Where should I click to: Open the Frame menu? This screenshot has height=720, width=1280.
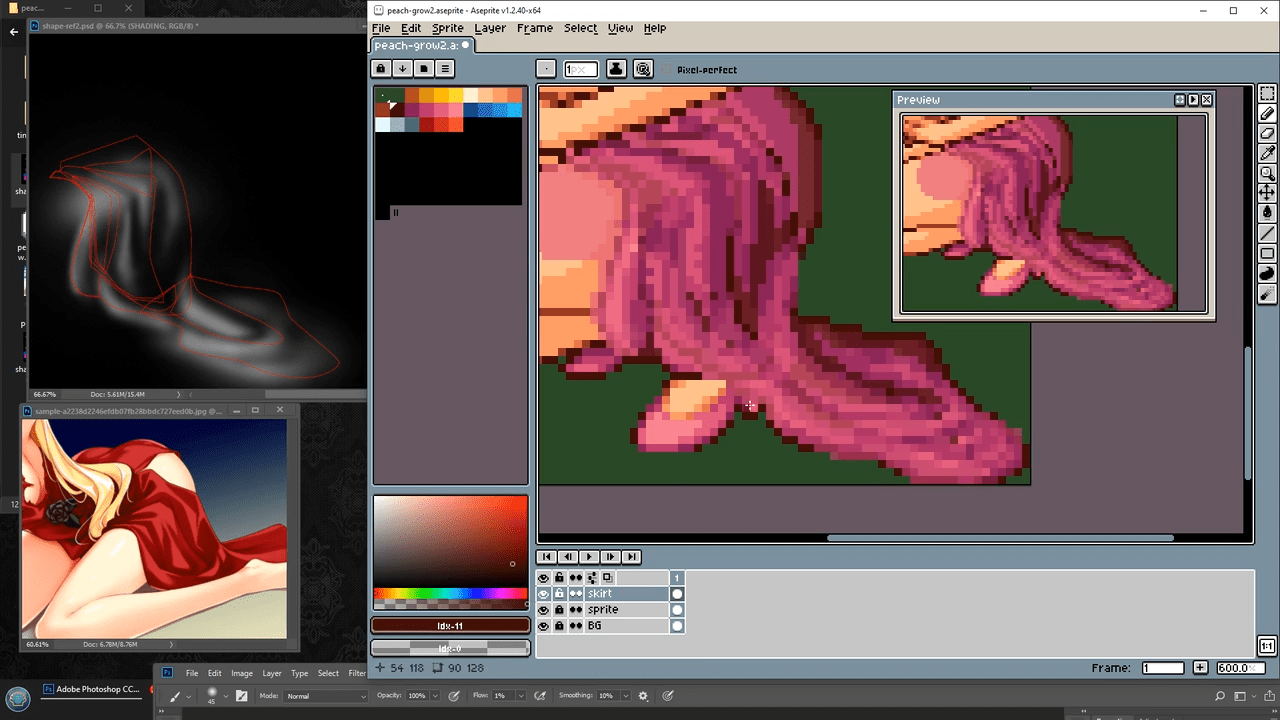tap(534, 28)
